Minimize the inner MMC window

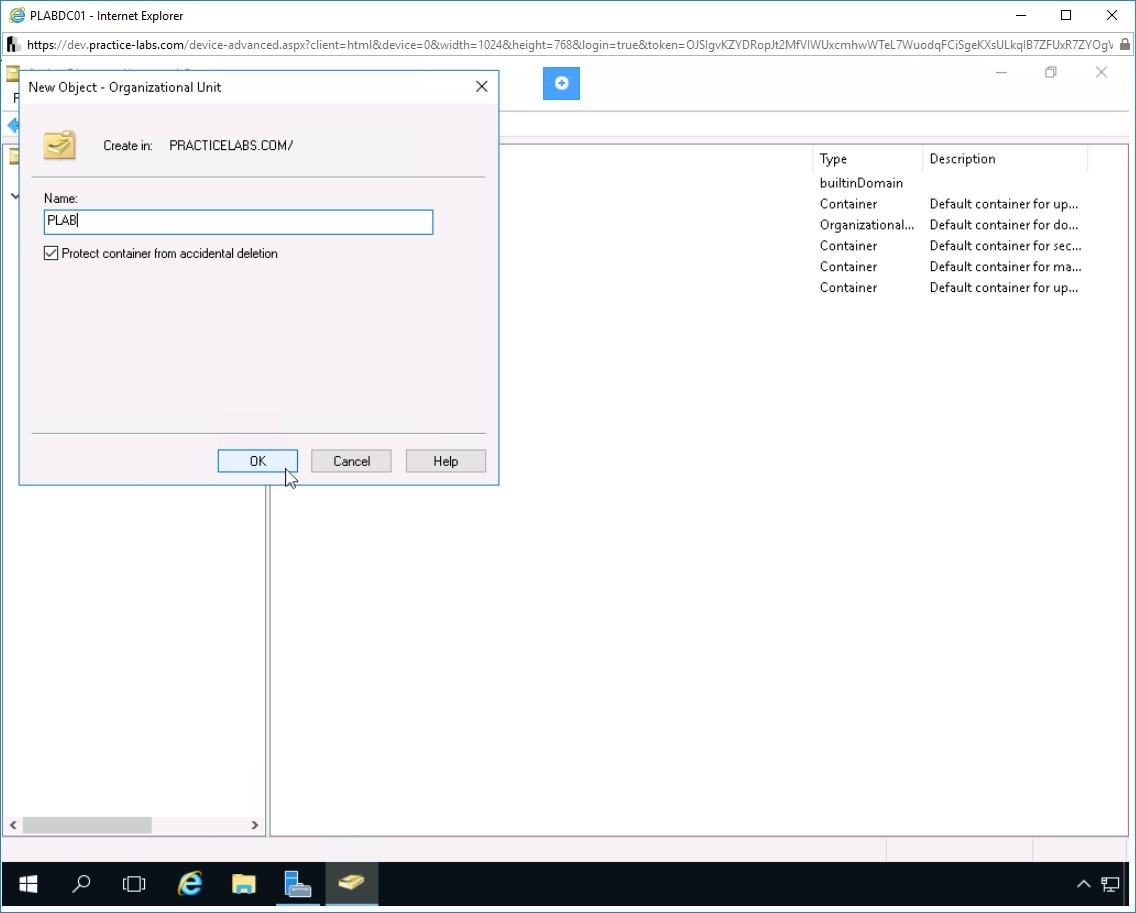(x=1001, y=72)
